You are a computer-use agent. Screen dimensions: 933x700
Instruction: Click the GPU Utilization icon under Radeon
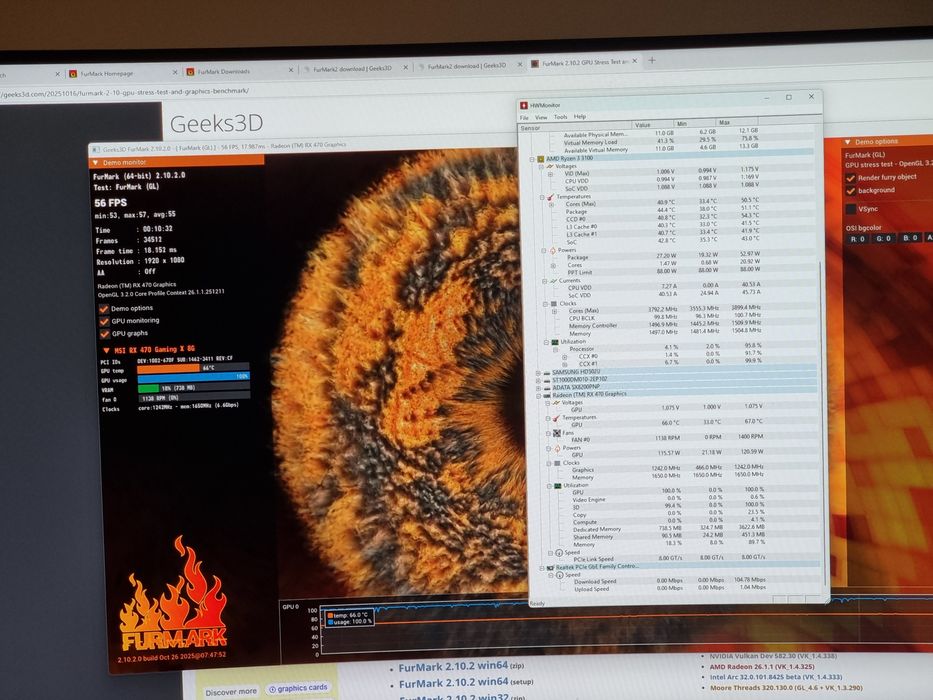558,486
